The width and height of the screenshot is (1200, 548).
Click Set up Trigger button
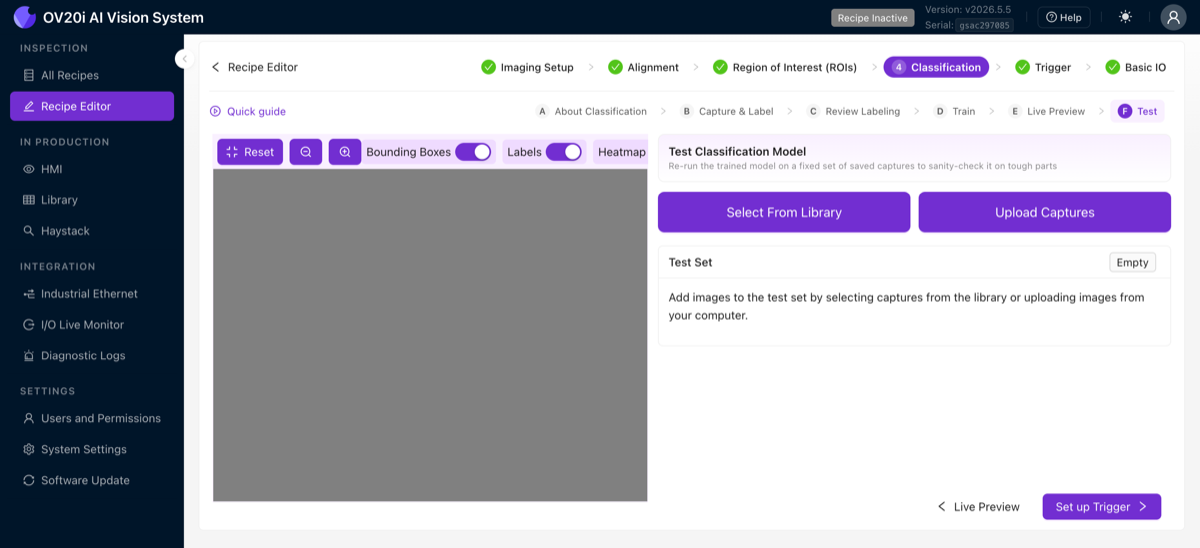pyautogui.click(x=1101, y=507)
